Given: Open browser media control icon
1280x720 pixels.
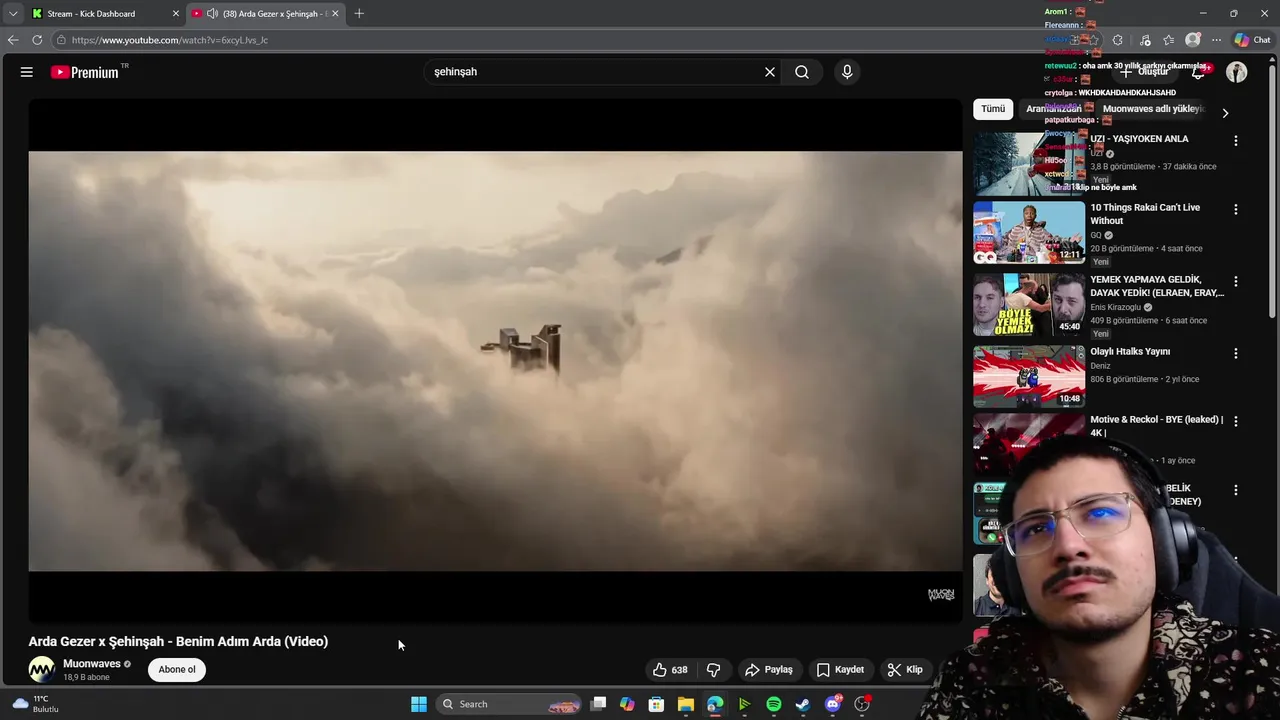Looking at the screenshot, I should (1145, 40).
